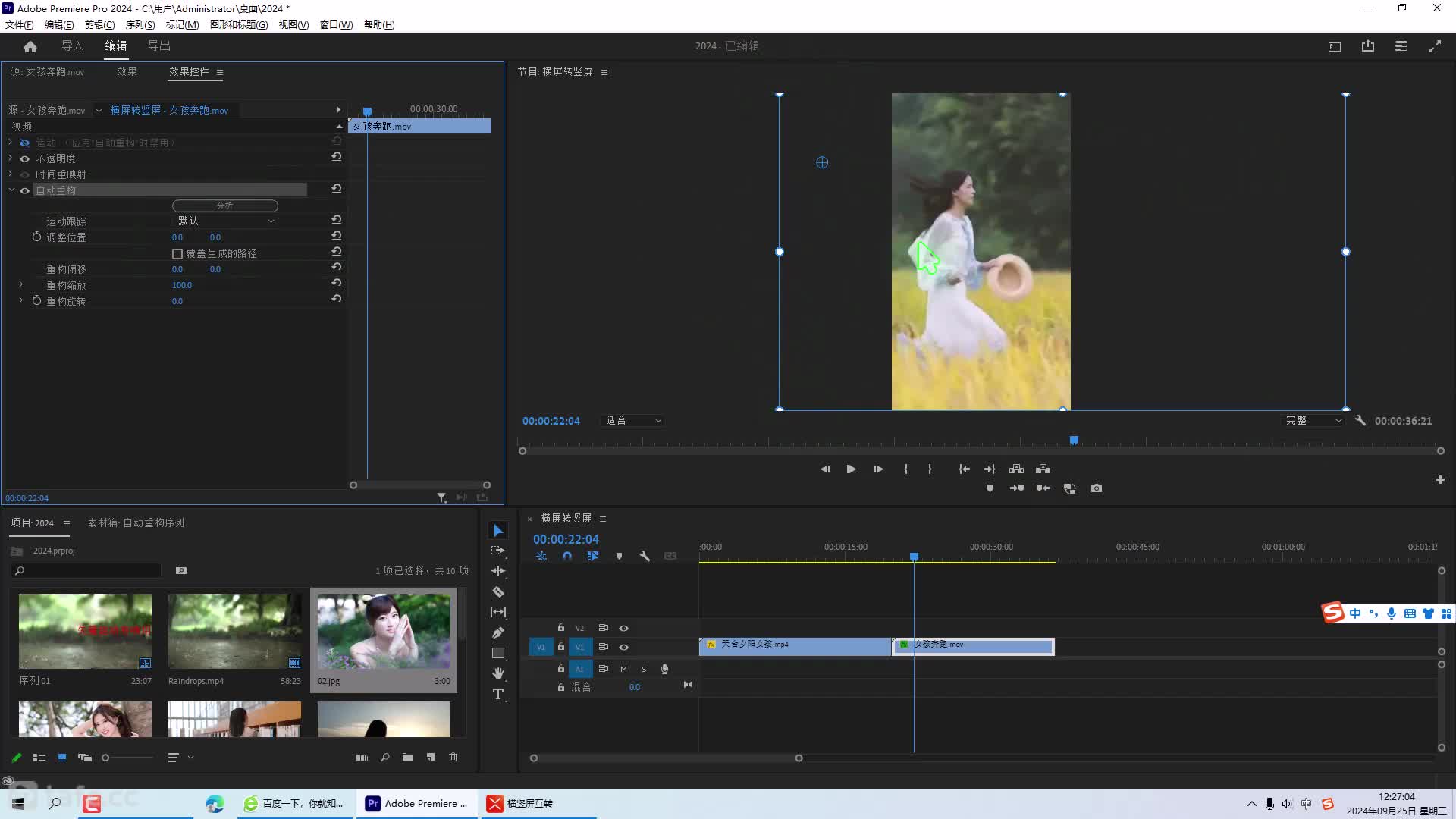Toggle full-screen video output icon

coord(1435,46)
